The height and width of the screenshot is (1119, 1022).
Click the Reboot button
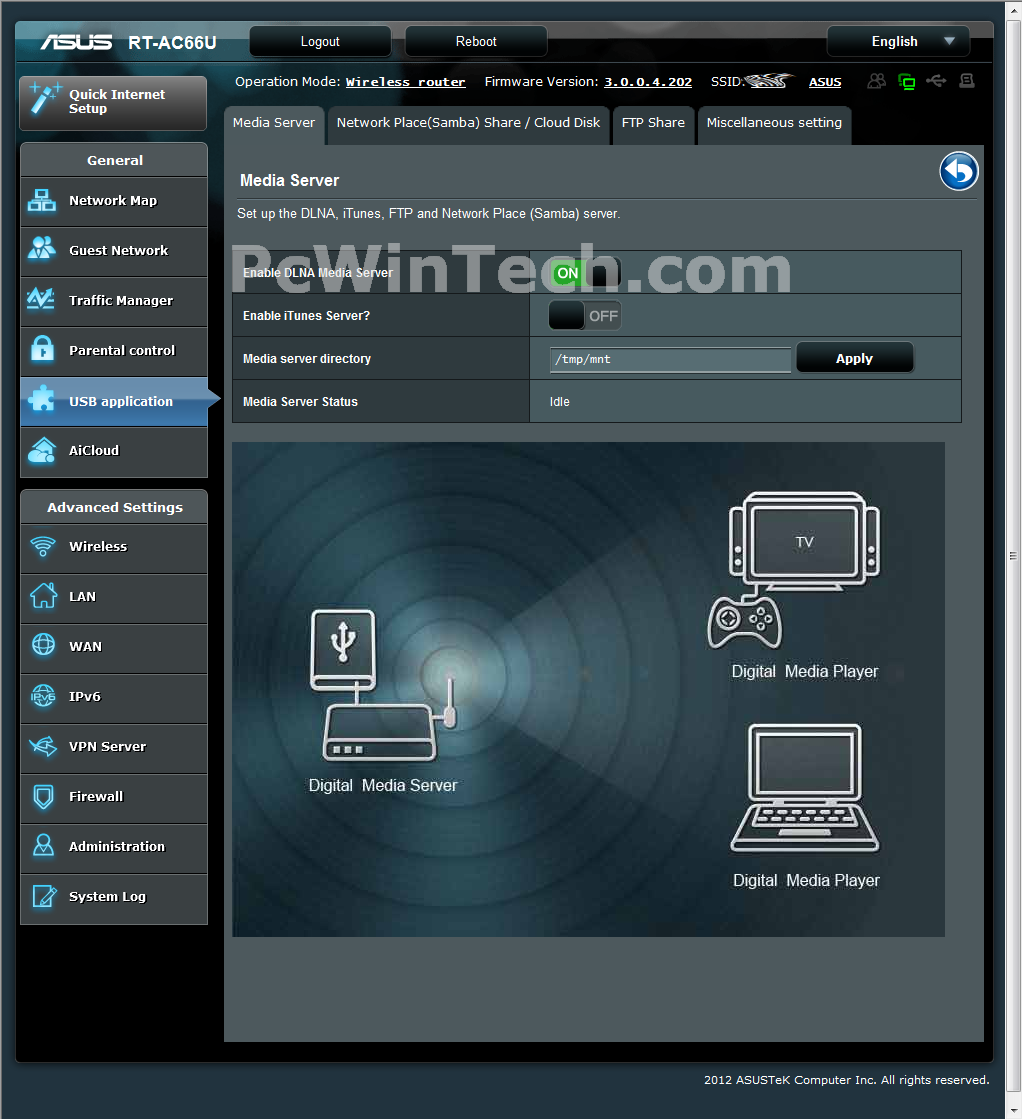coord(476,41)
